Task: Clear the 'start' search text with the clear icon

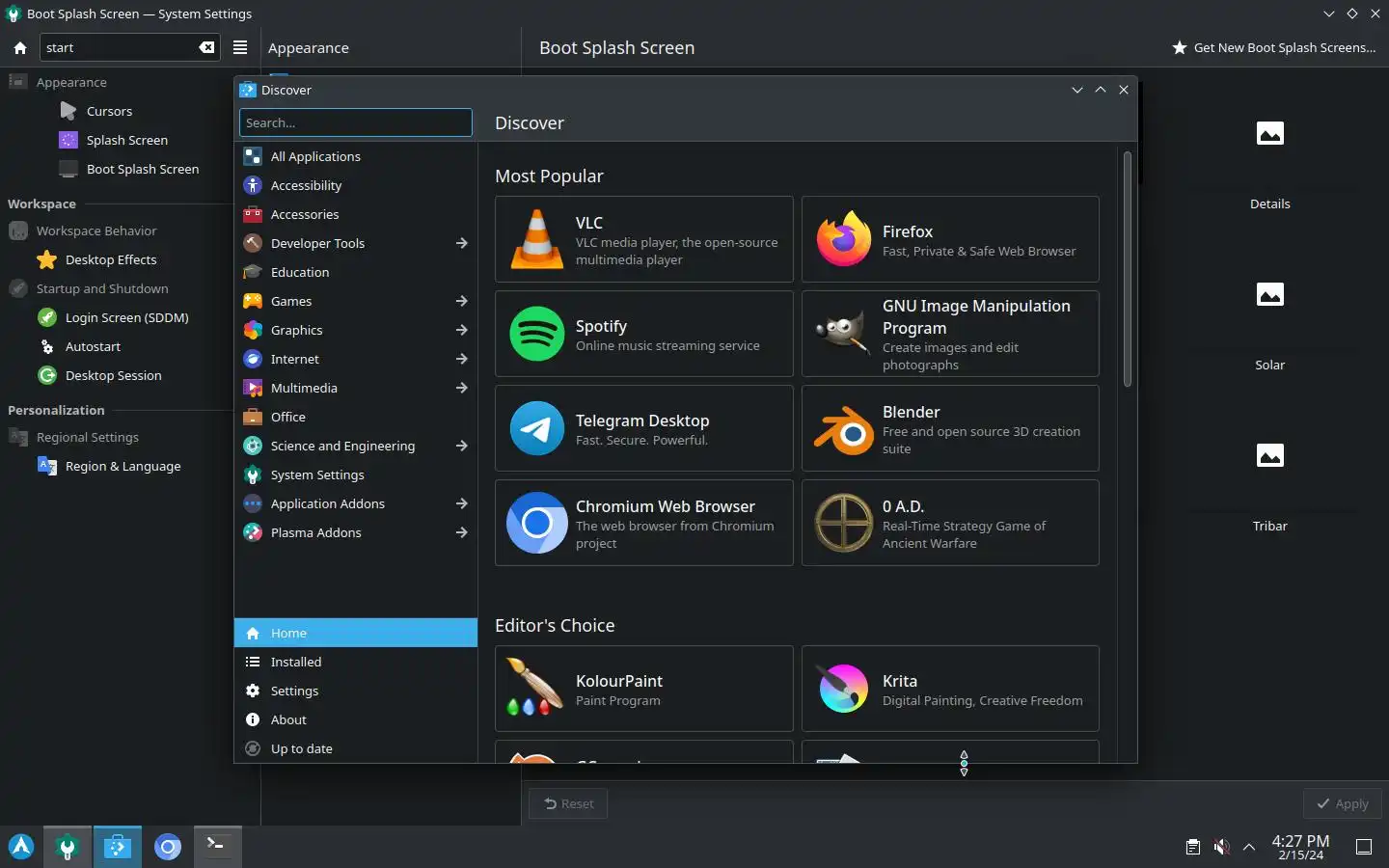Action: 206,47
